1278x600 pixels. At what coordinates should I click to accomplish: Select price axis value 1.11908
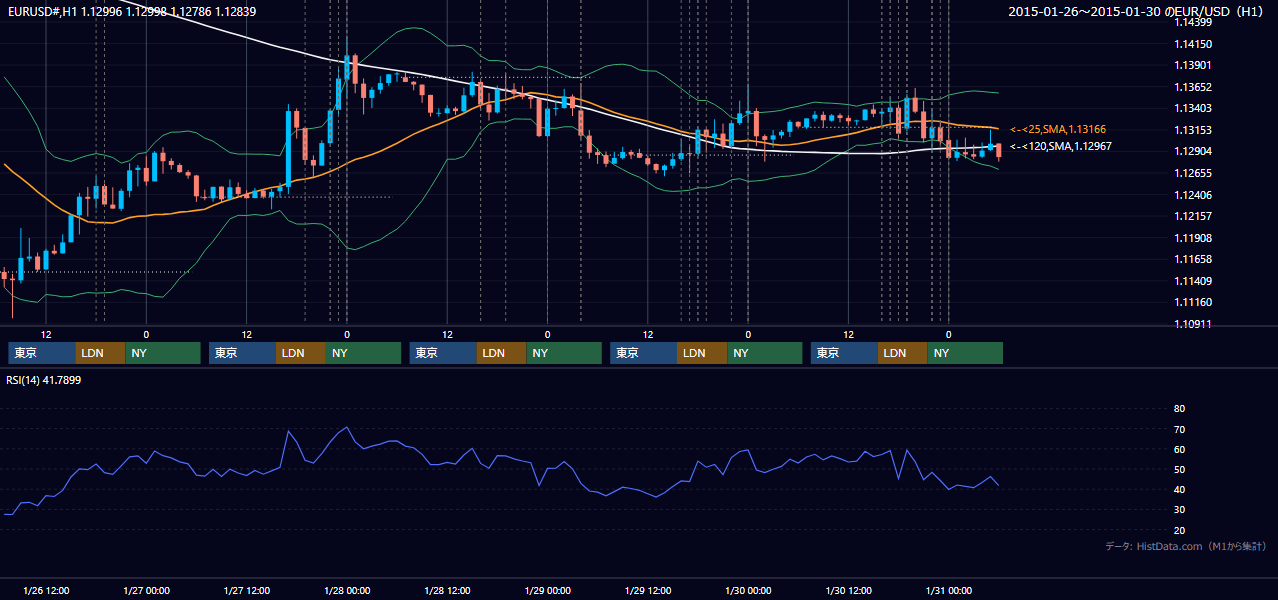(x=1193, y=238)
